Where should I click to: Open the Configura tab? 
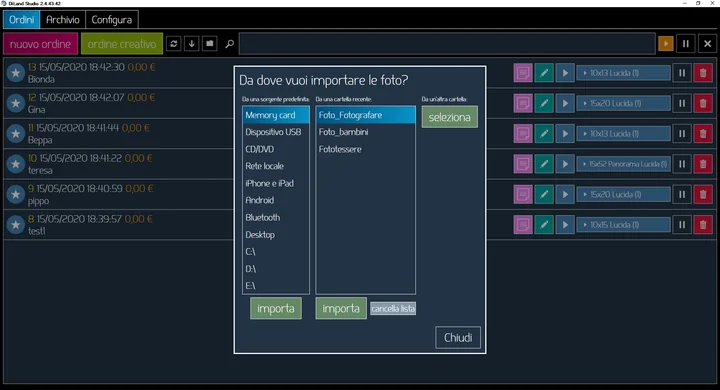[x=112, y=20]
